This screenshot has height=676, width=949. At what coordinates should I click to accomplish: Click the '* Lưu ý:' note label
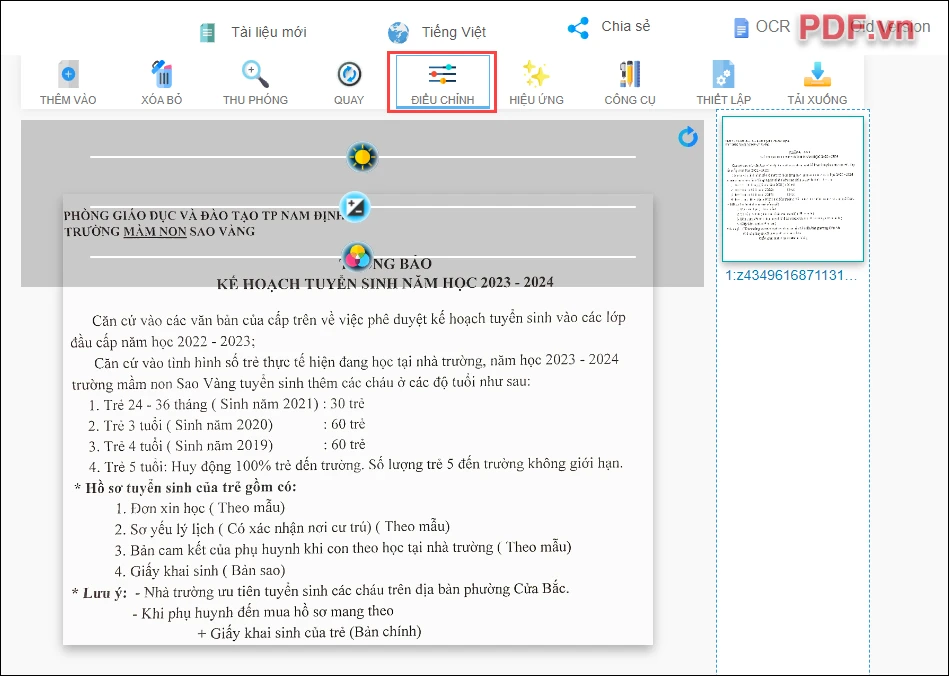tap(99, 593)
